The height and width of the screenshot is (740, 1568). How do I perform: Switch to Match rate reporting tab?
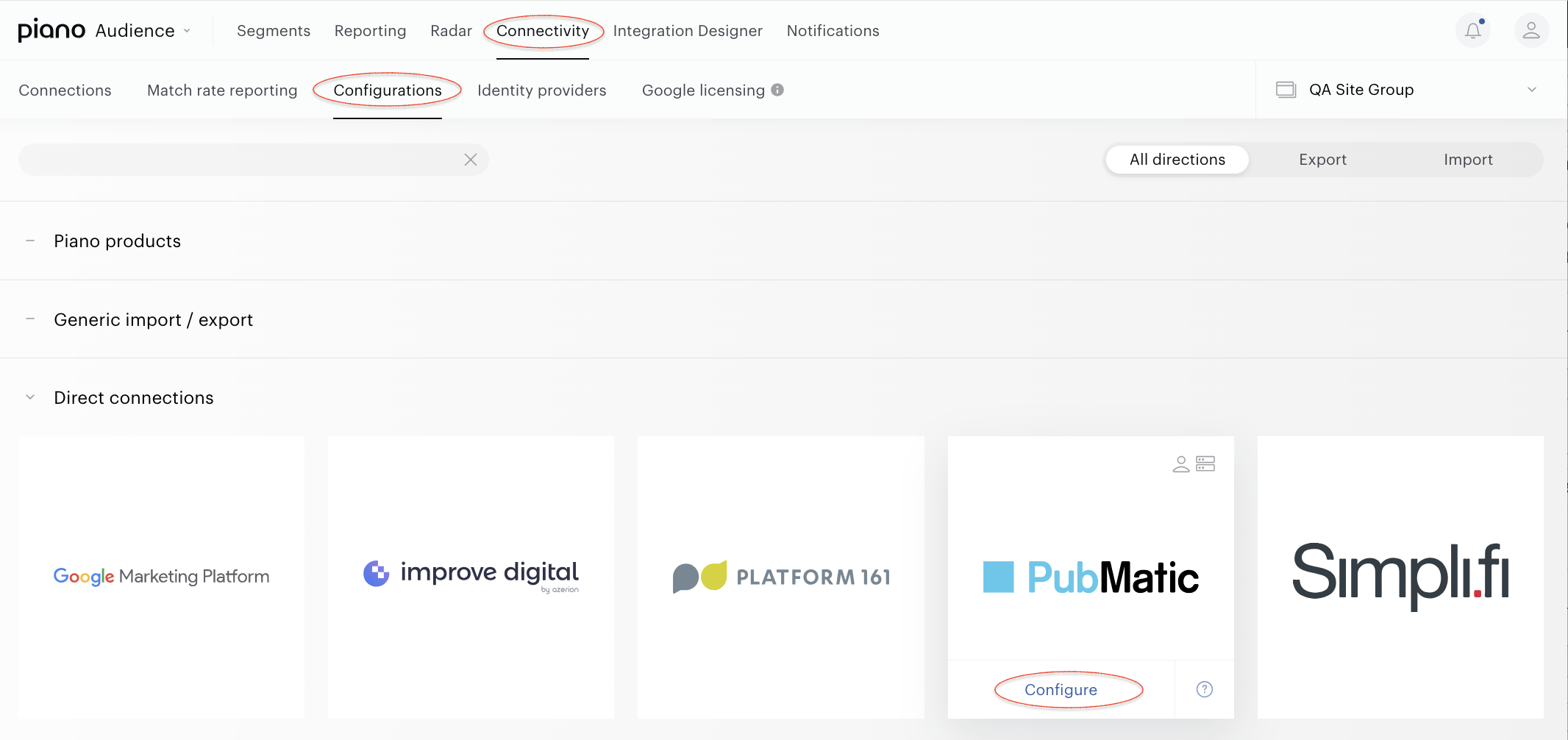click(x=222, y=90)
